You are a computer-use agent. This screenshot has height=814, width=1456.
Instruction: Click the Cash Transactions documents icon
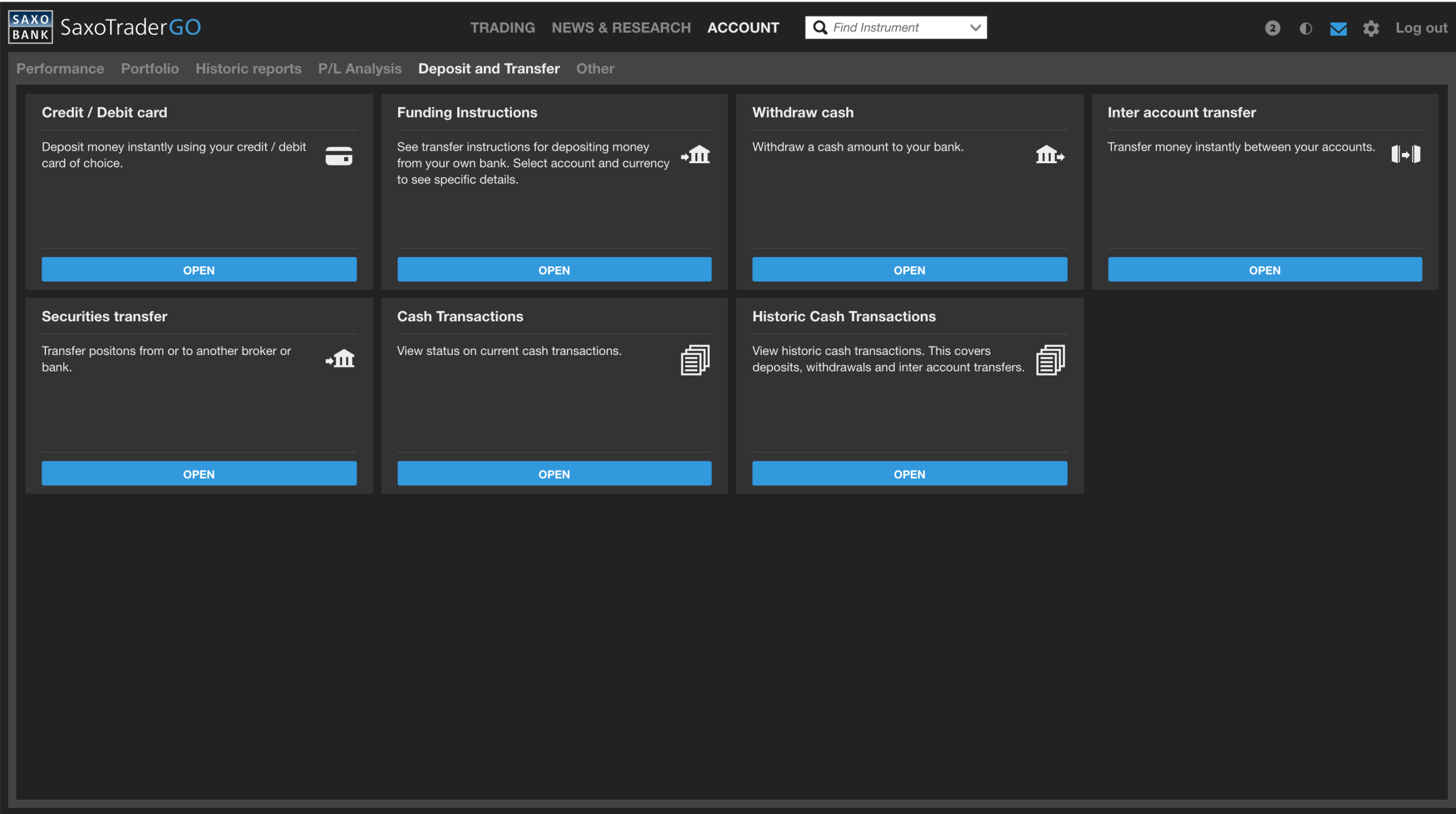pos(695,360)
